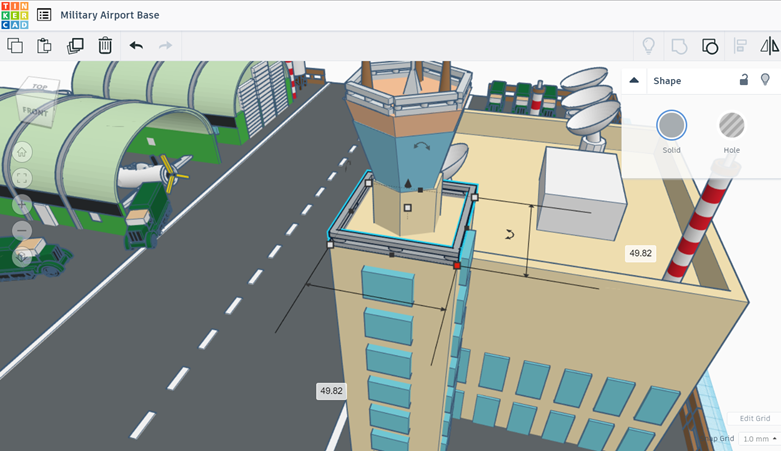The image size is (781, 451).
Task: Select the Solid shape option
Action: tap(671, 125)
